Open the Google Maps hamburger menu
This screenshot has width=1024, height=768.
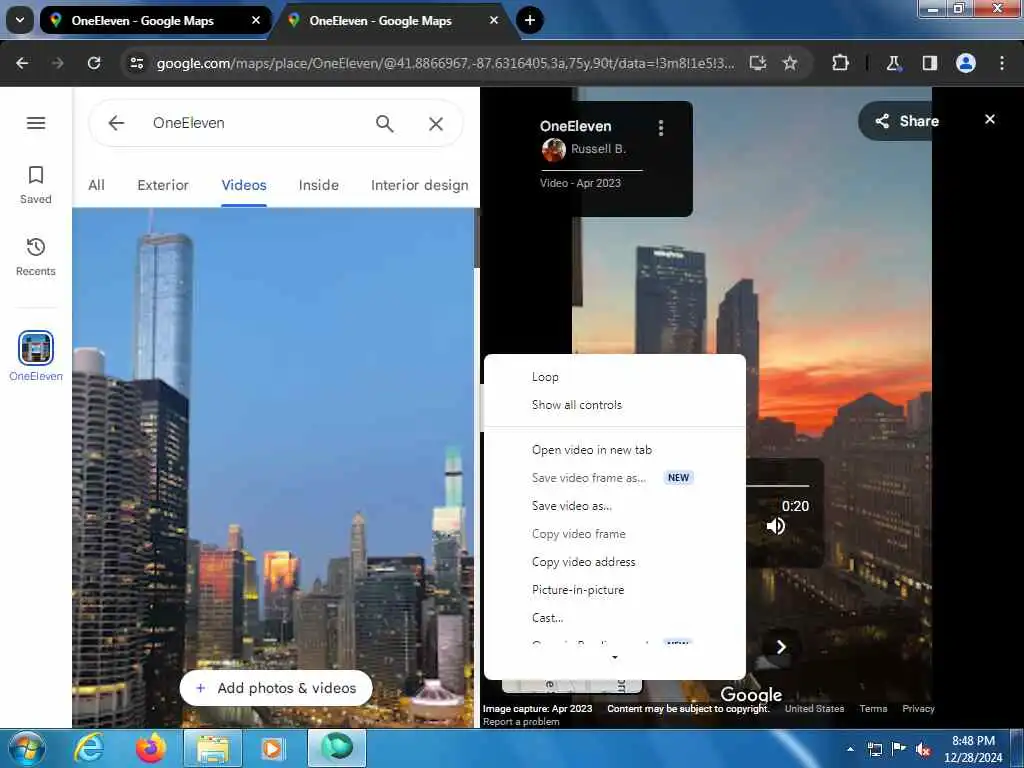tap(36, 123)
